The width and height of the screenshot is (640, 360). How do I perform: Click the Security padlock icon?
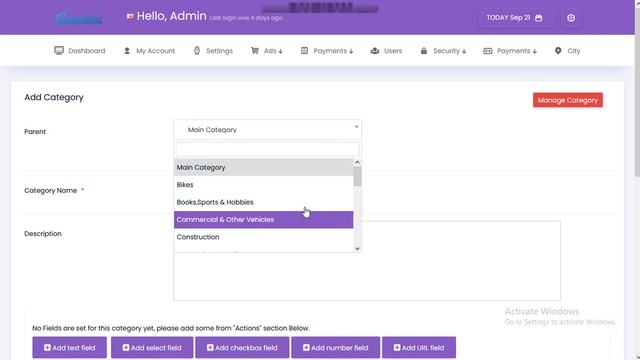(424, 51)
